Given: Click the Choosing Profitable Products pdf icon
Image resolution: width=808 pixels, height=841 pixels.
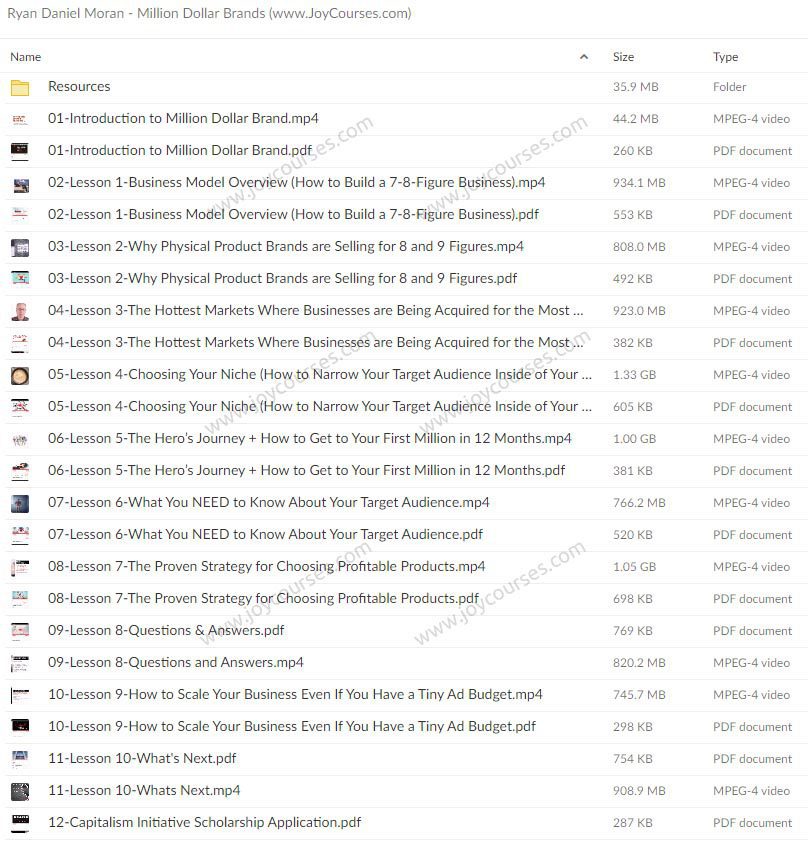Looking at the screenshot, I should (x=20, y=599).
